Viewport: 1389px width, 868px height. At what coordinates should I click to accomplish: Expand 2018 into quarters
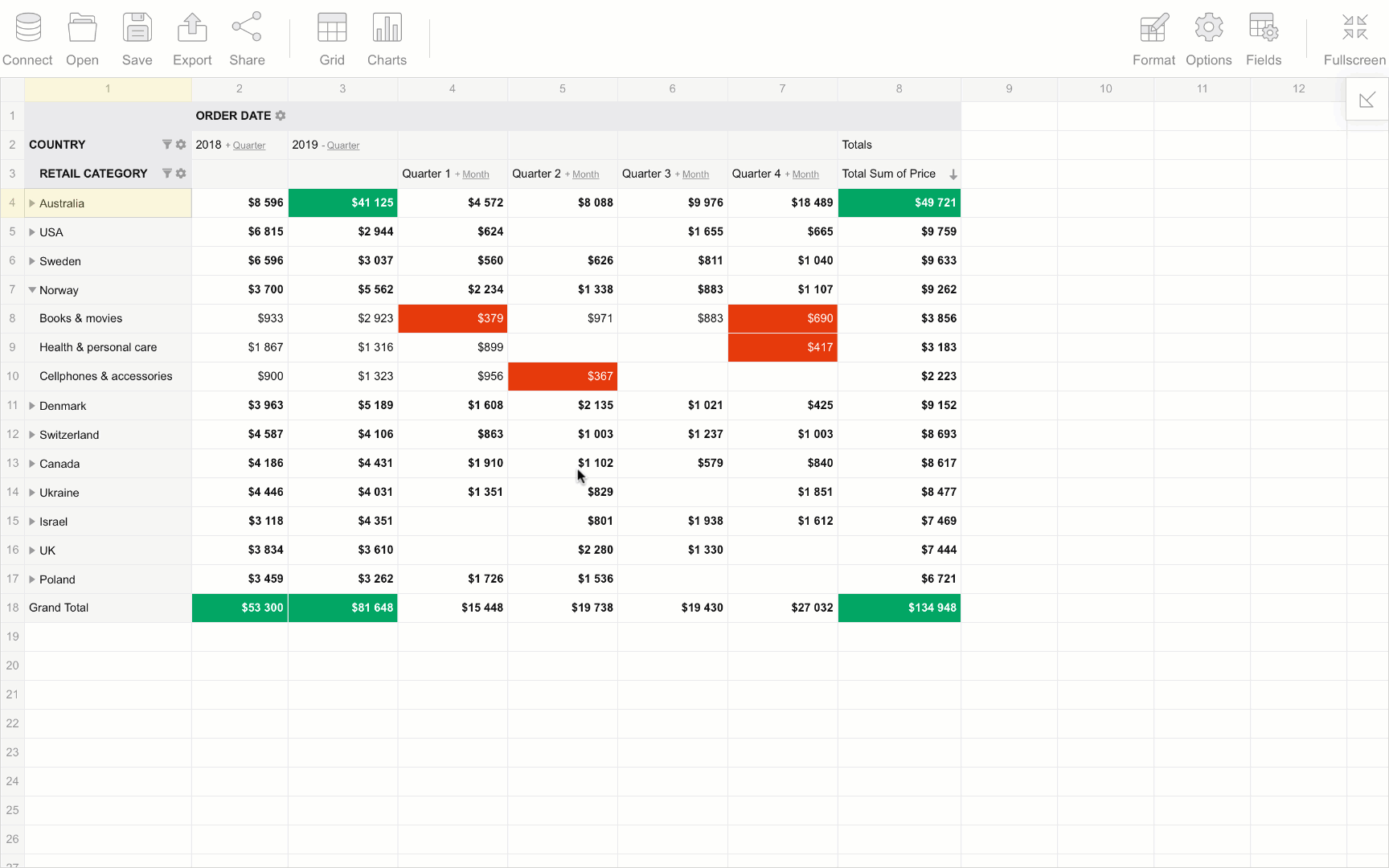click(x=248, y=145)
